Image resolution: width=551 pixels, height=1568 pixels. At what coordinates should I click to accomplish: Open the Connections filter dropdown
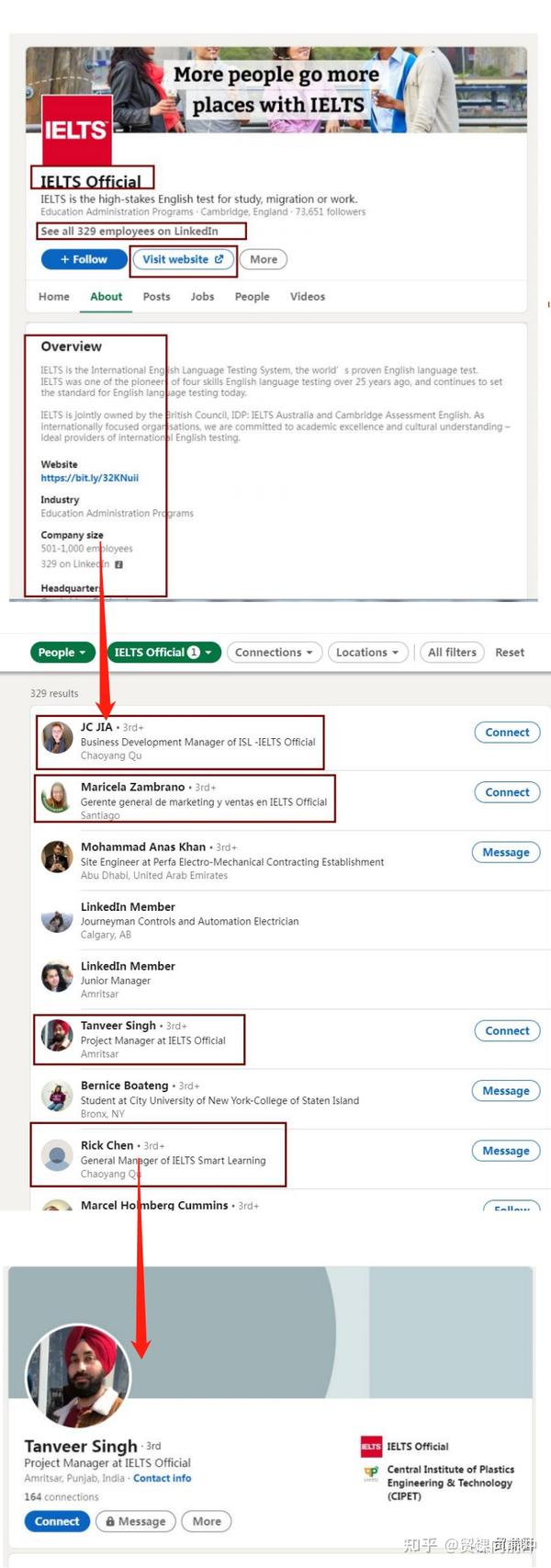pyautogui.click(x=274, y=652)
